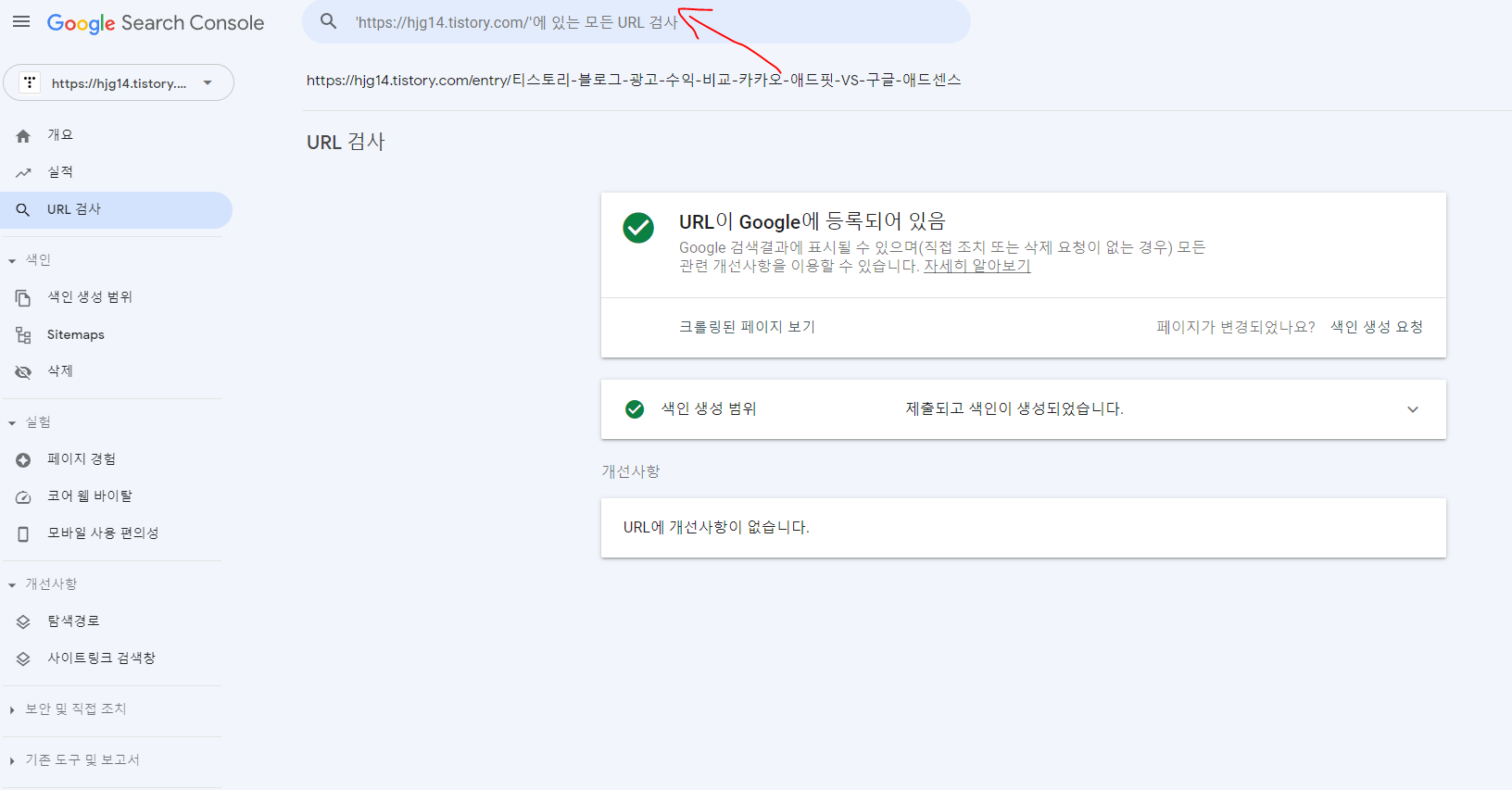Image resolution: width=1512 pixels, height=790 pixels.
Task: Expand the 기존 도구 및 보고서 section
Action: (x=74, y=760)
